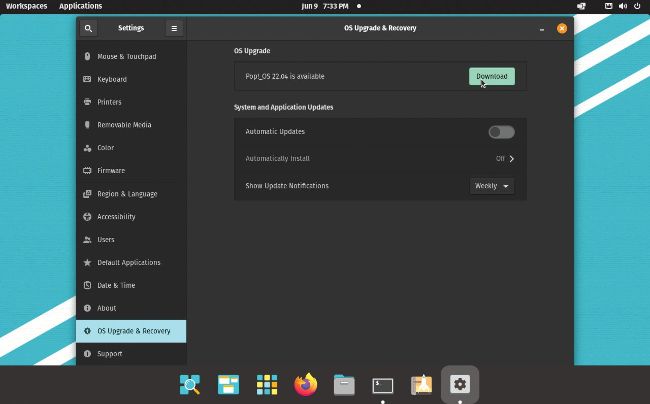Select Date & Time in sidebar

[116, 285]
